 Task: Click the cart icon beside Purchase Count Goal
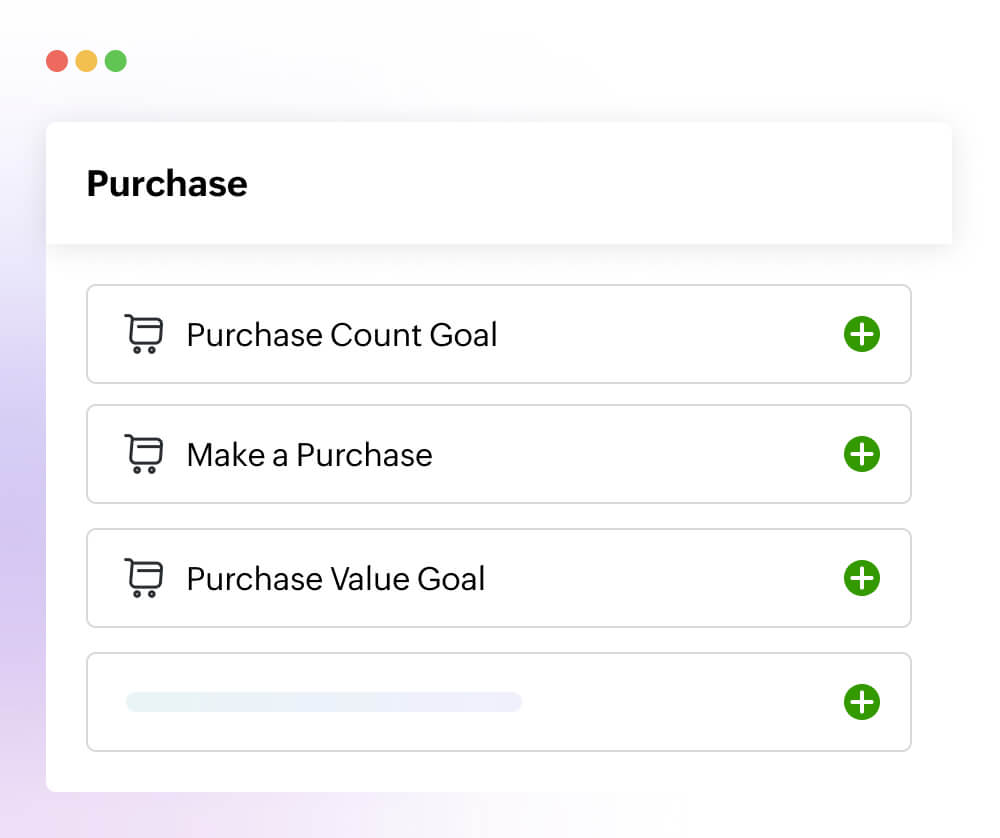(x=143, y=334)
